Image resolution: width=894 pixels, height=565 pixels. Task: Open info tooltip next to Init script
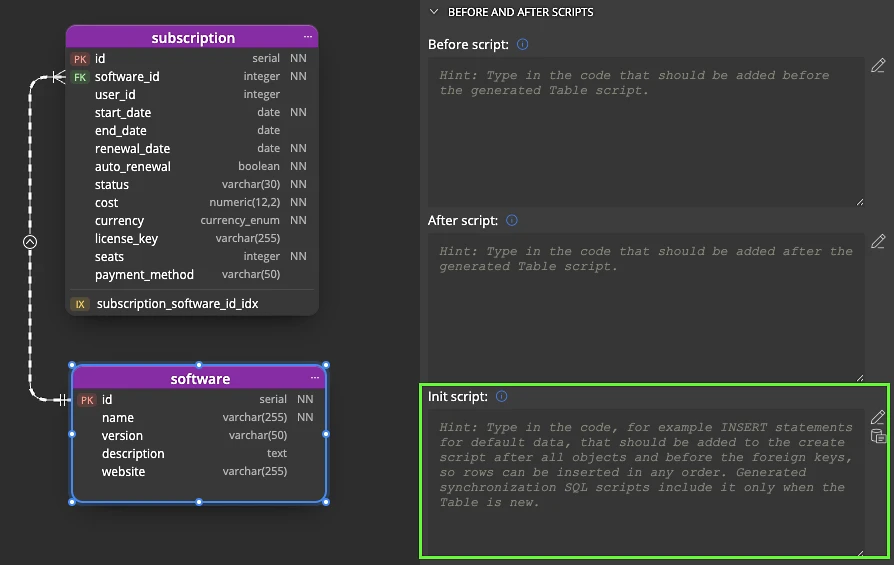502,396
